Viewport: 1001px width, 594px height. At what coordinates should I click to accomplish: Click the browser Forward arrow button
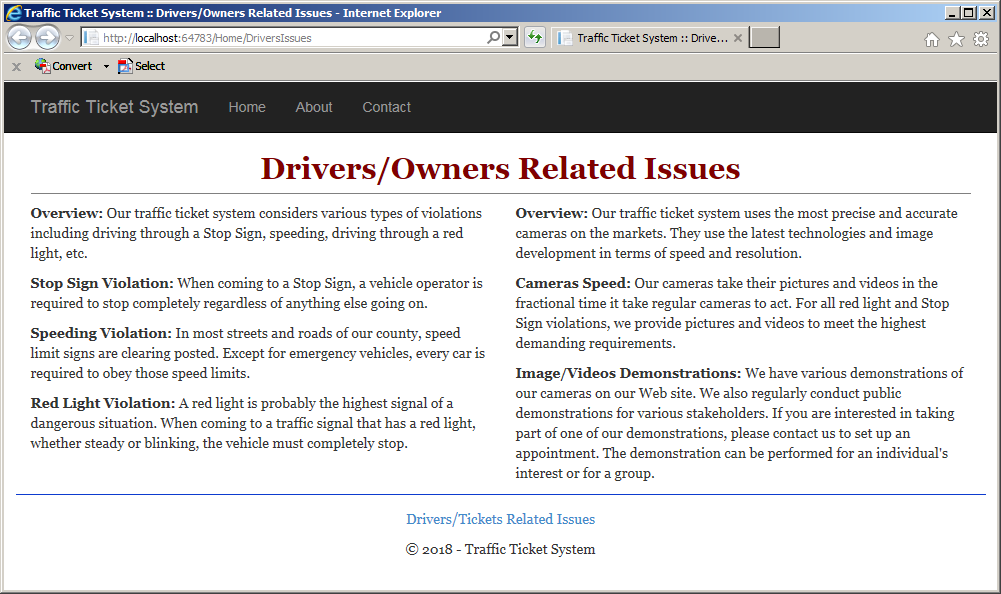tap(47, 38)
